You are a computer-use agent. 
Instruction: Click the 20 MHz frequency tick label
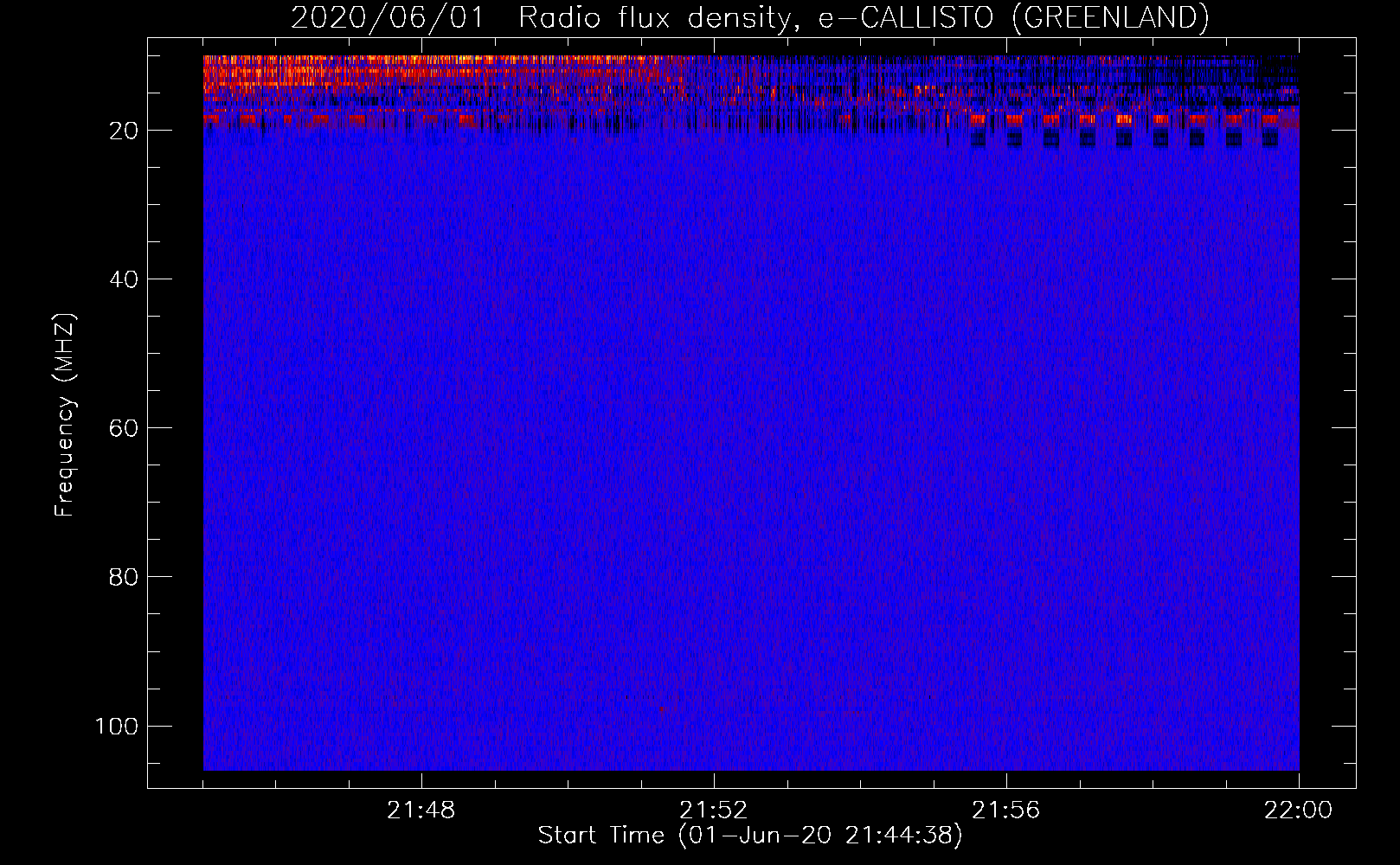pyautogui.click(x=124, y=131)
